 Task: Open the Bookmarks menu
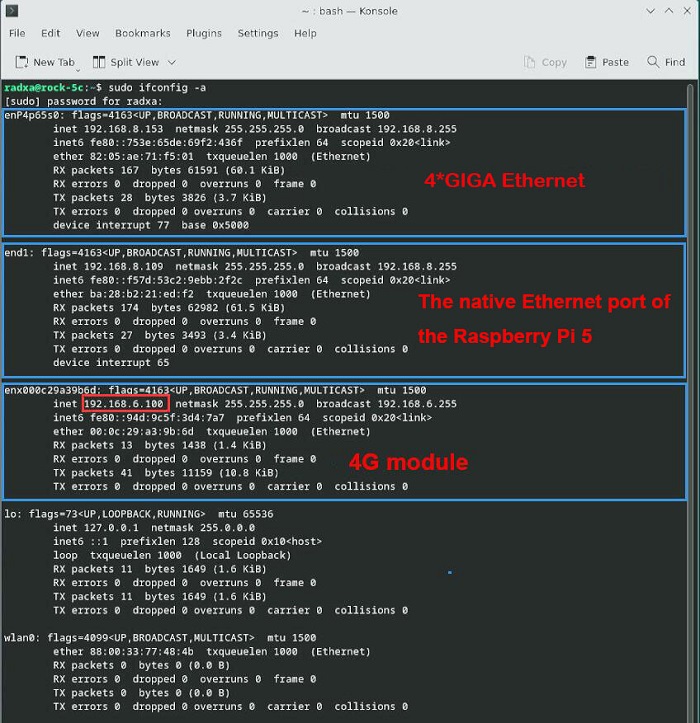(x=142, y=33)
